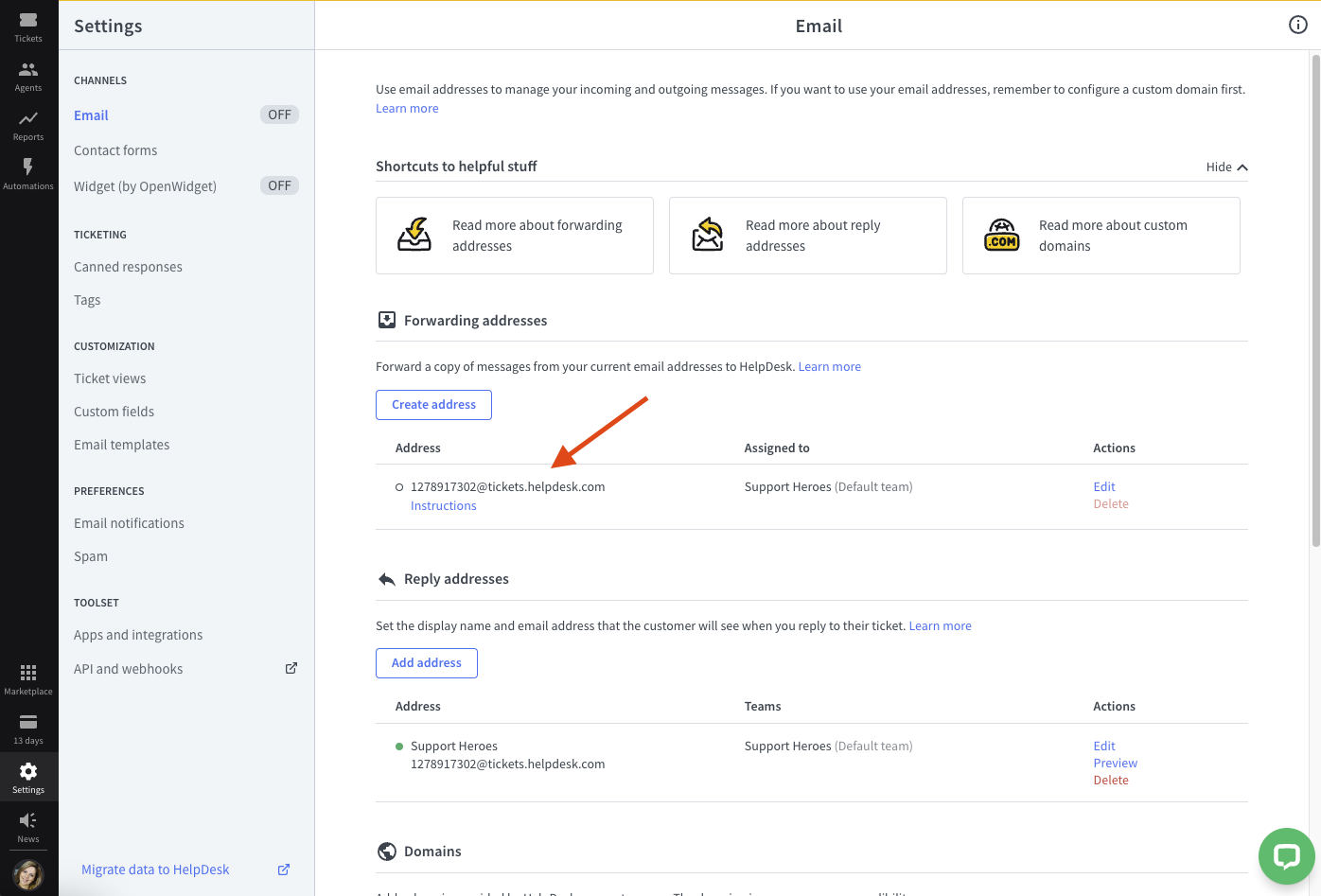Delete the forwarding address
The height and width of the screenshot is (896, 1321).
(x=1111, y=504)
